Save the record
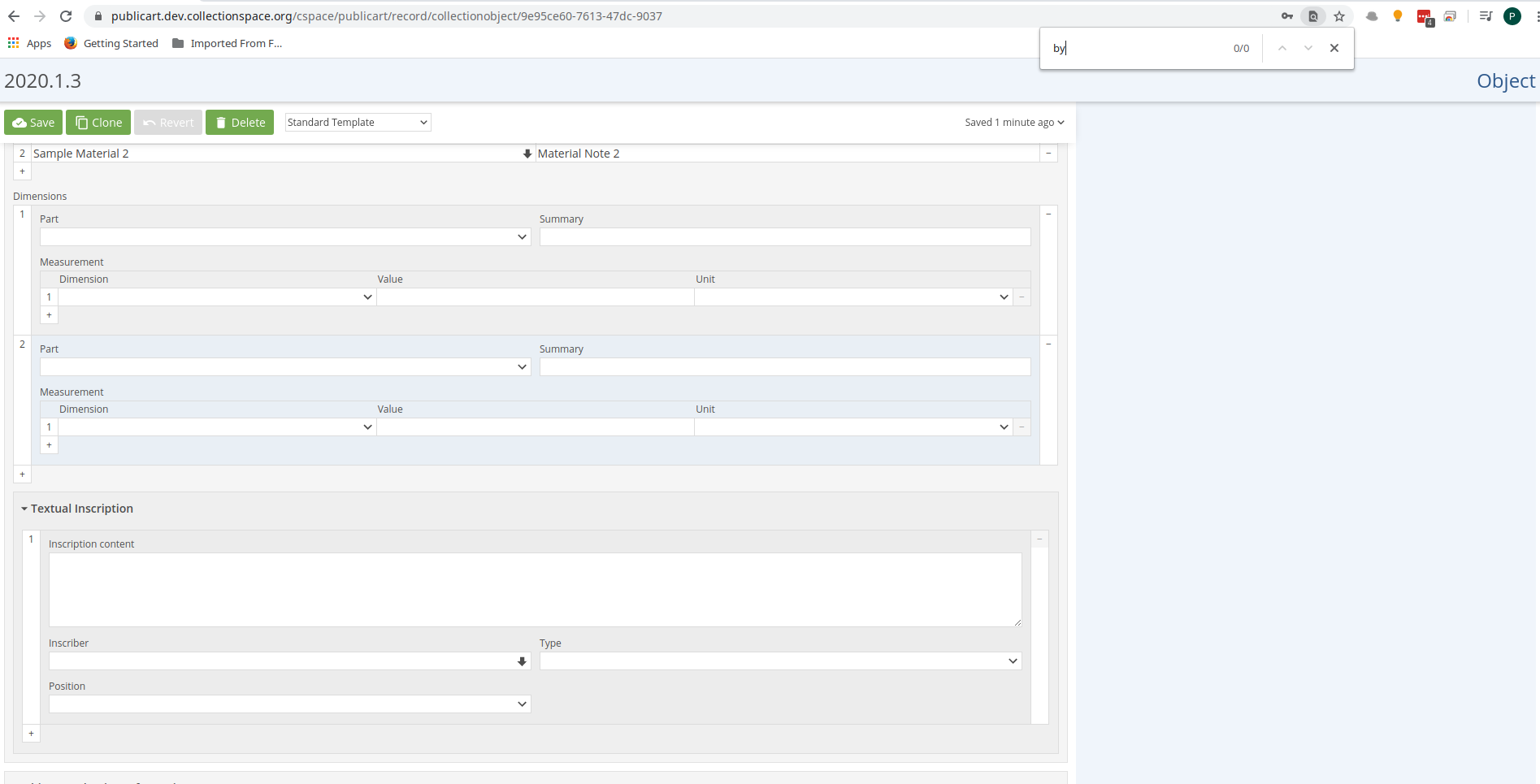This screenshot has width=1540, height=784. 33,122
